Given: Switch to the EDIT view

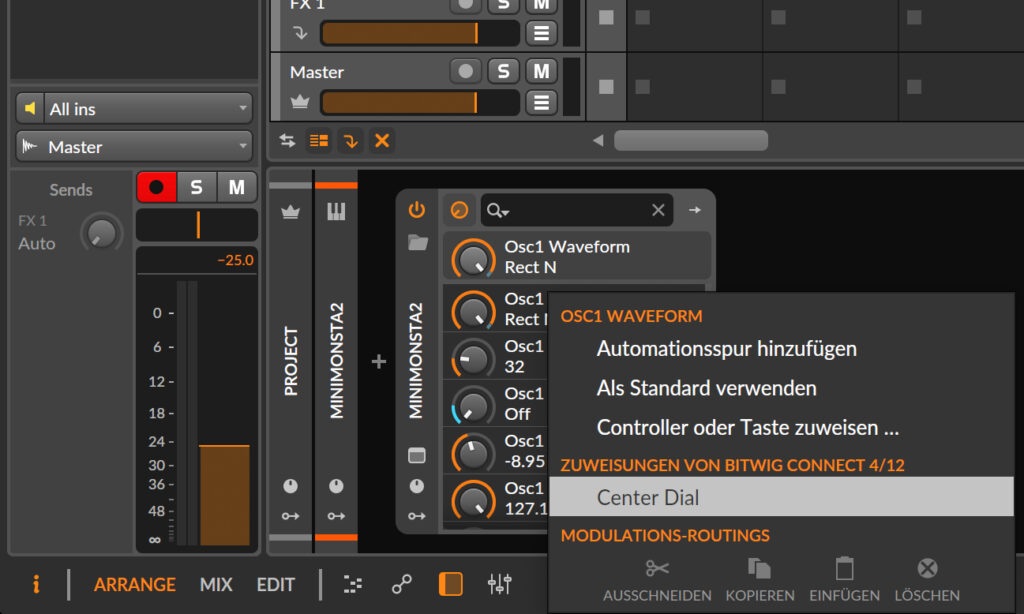Looking at the screenshot, I should pos(276,585).
